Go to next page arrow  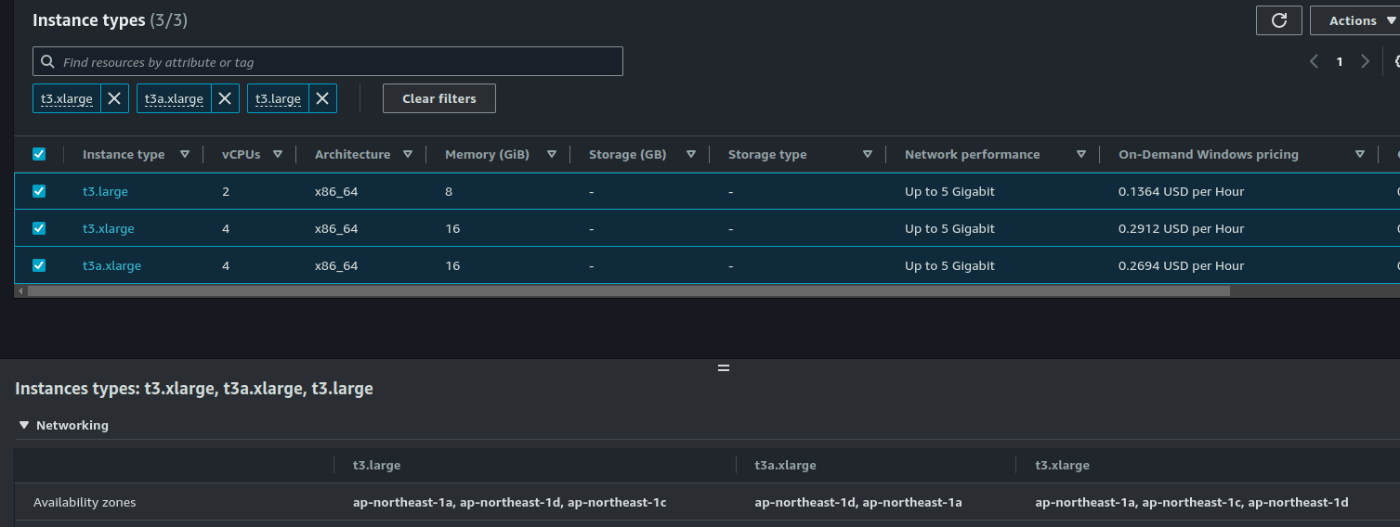pos(1365,61)
